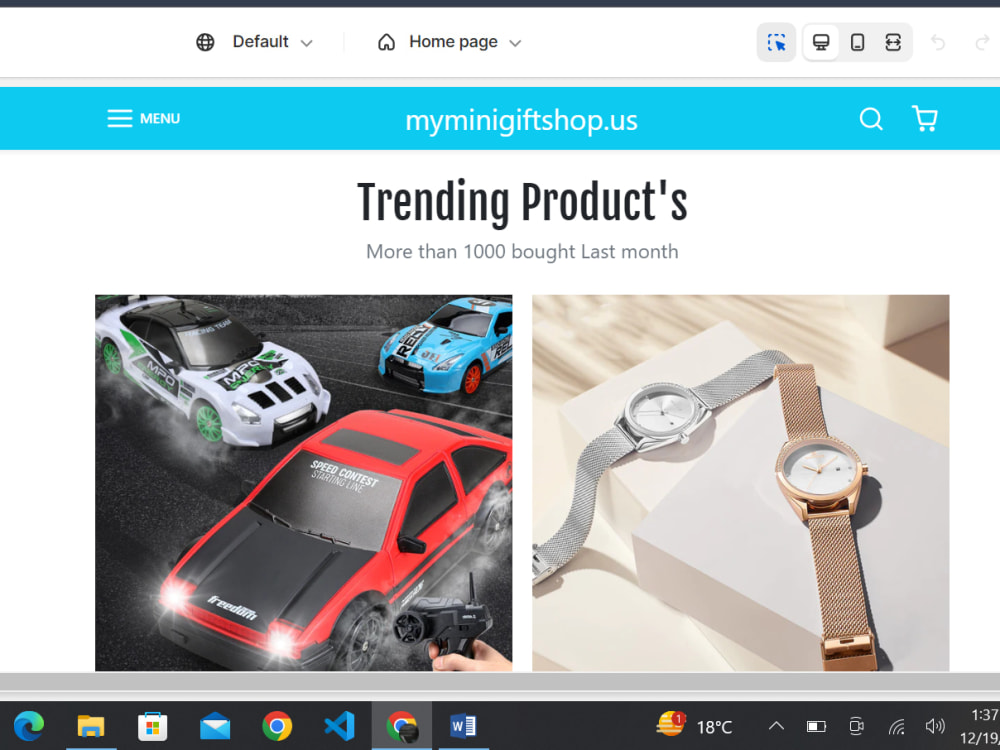Screen dimensions: 1000x750
Task: Select the Trending Product's heading
Action: [x=522, y=202]
